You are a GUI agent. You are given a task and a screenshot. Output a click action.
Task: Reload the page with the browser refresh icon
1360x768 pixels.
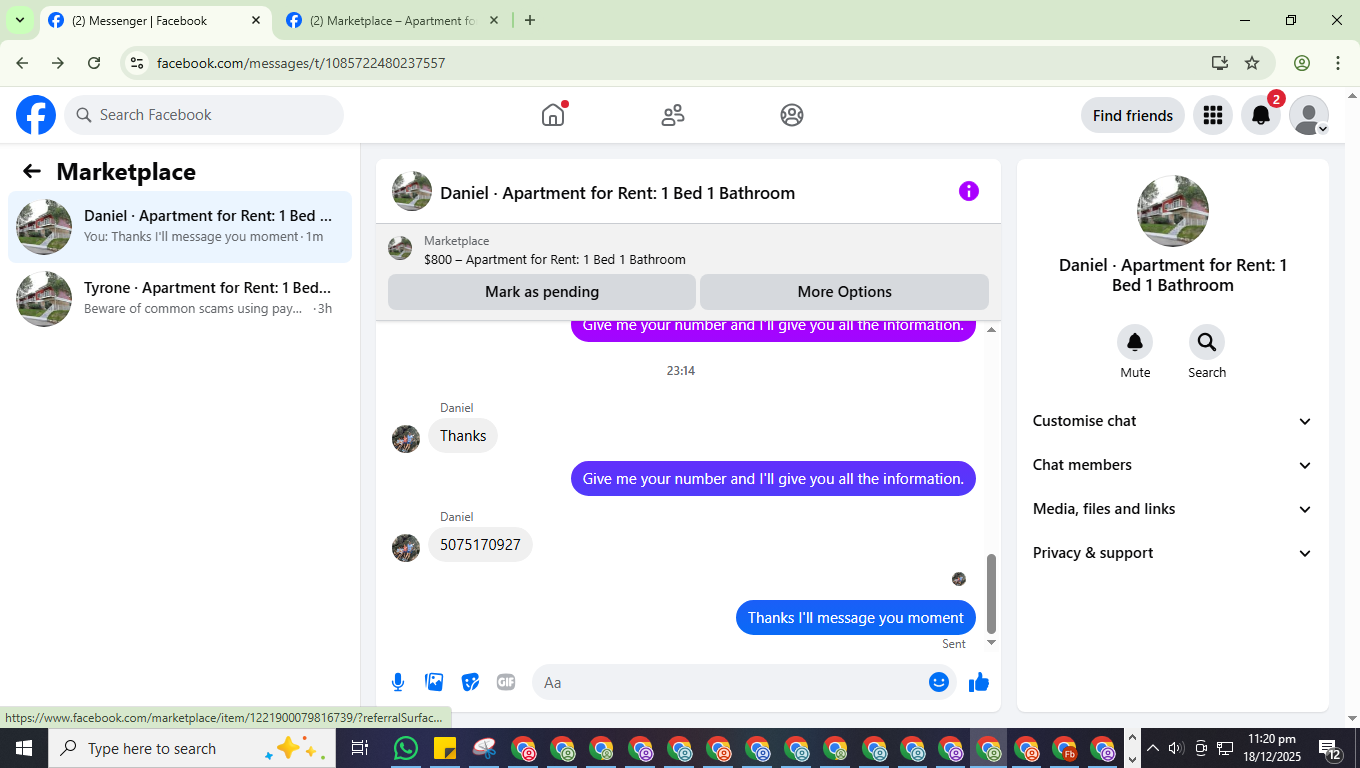tap(94, 63)
